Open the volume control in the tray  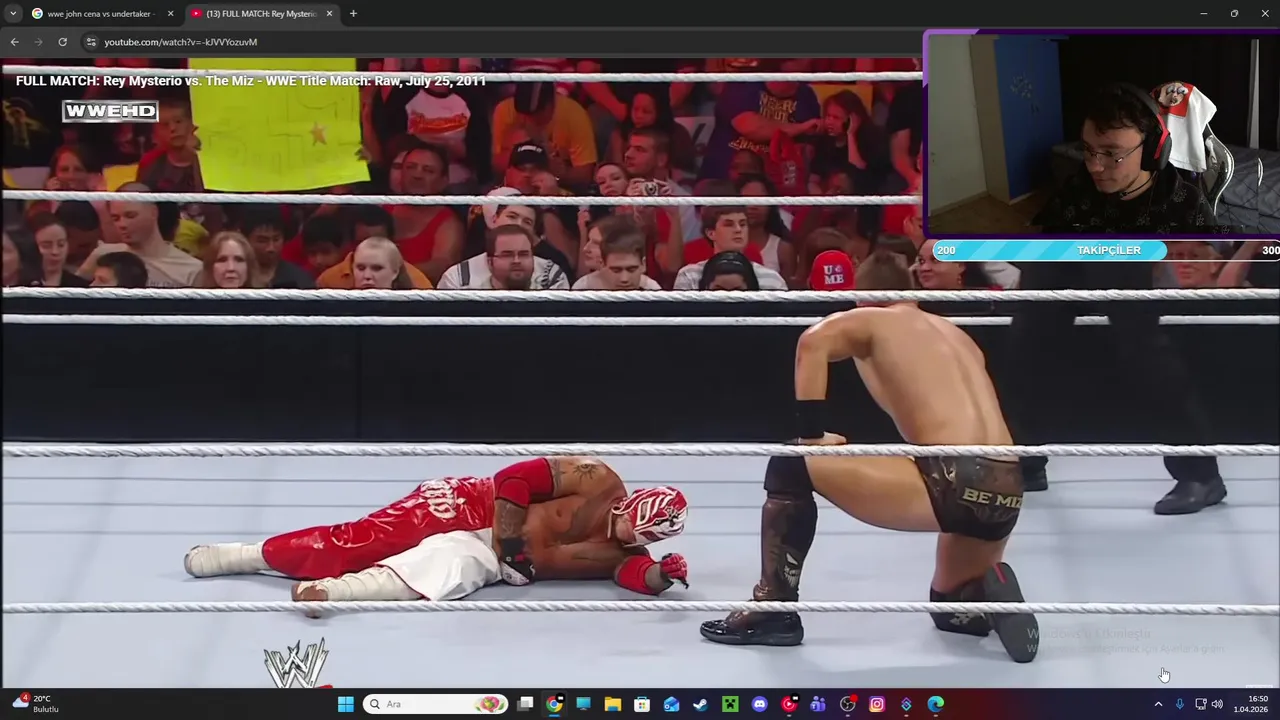point(1217,704)
